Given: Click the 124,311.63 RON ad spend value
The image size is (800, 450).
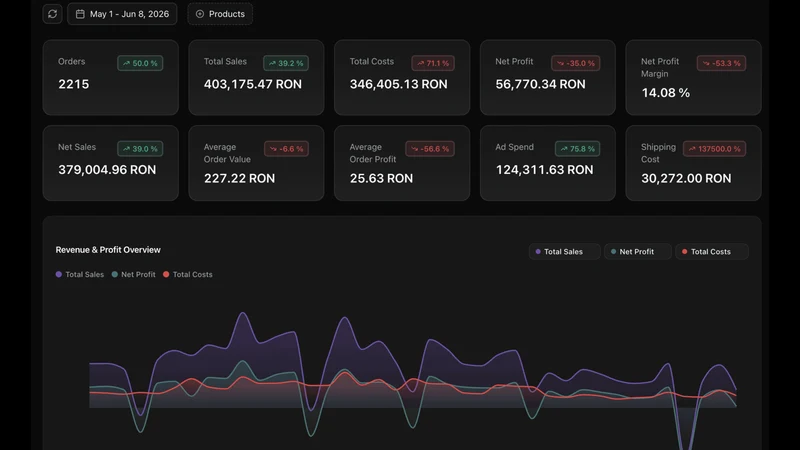Looking at the screenshot, I should pos(544,170).
